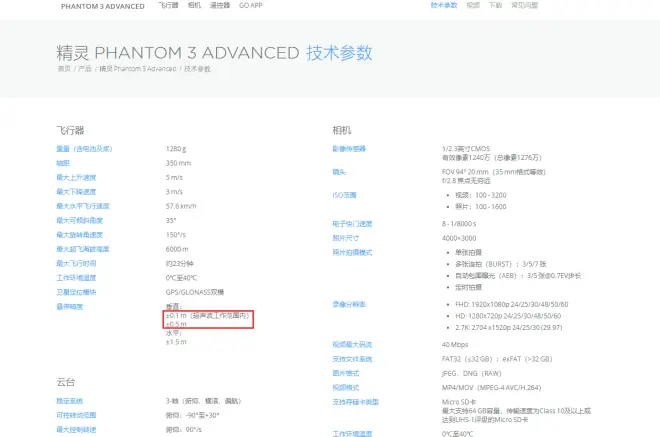
Task: Click the 最大控制转速 label under 云台
Action: point(76,429)
